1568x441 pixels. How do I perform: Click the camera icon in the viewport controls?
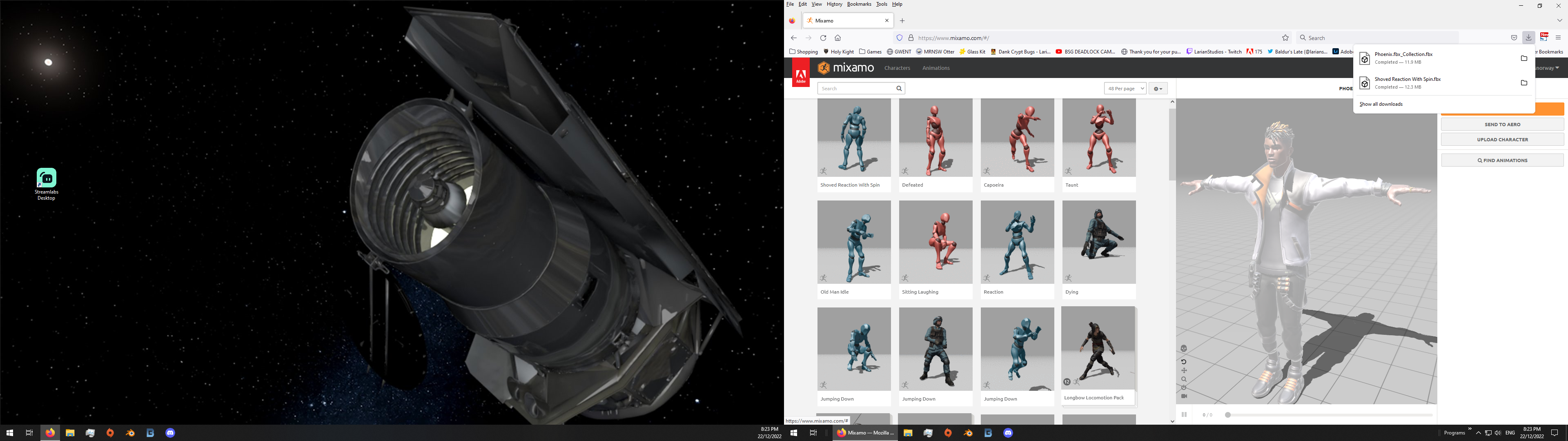pyautogui.click(x=1183, y=396)
